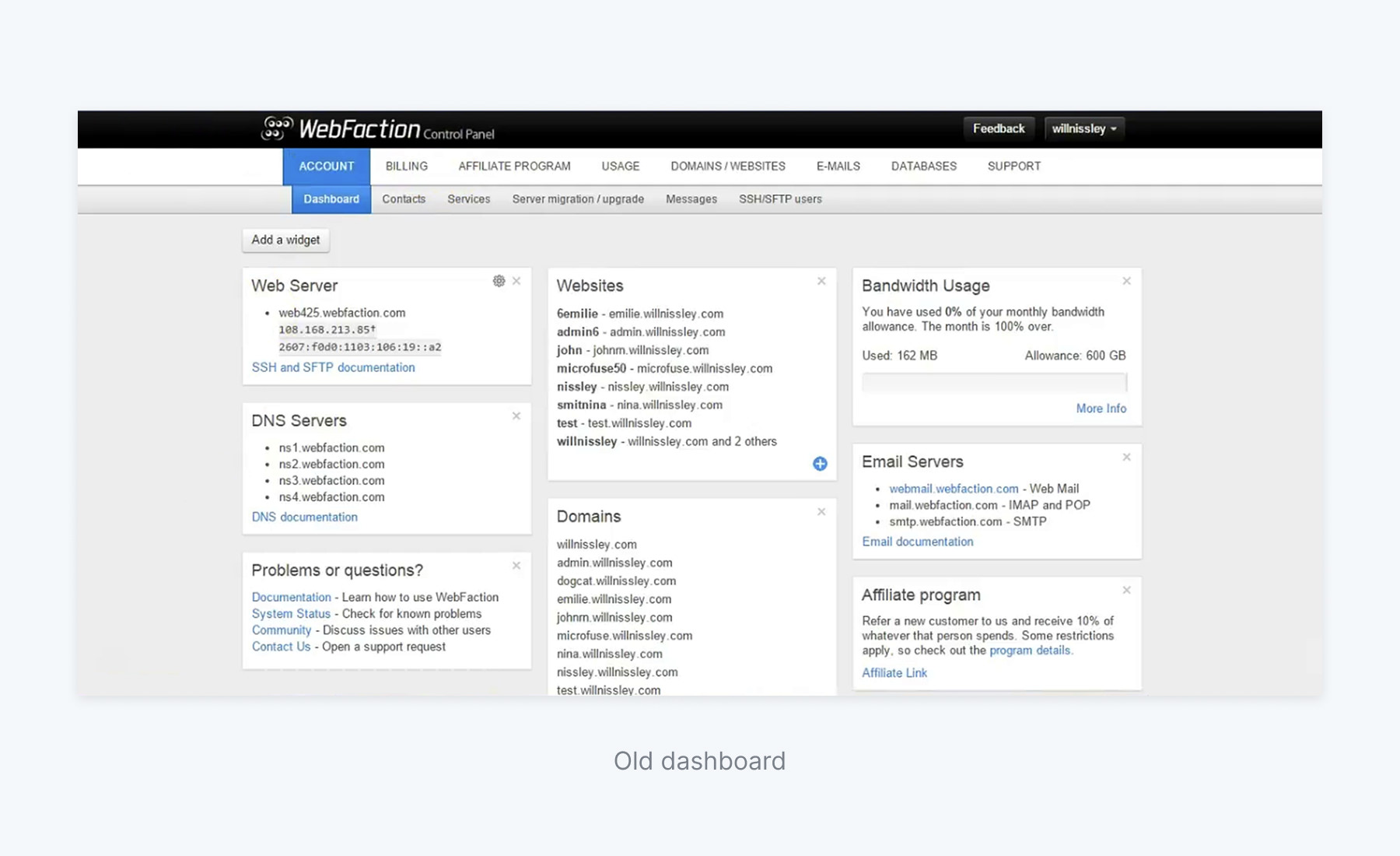
Task: Open the webmail.webfaction.com link
Action: (x=954, y=489)
